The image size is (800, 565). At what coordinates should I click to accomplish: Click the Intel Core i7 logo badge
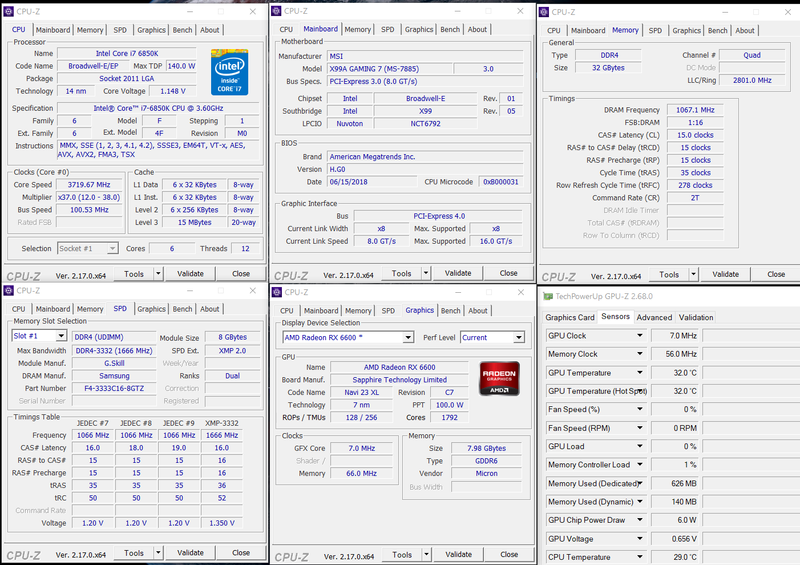click(230, 72)
